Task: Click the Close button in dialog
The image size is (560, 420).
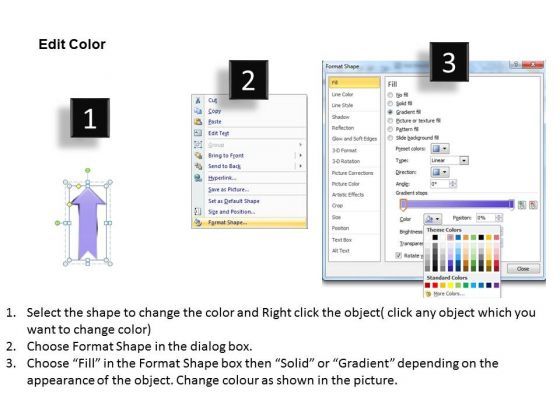Action: (523, 269)
